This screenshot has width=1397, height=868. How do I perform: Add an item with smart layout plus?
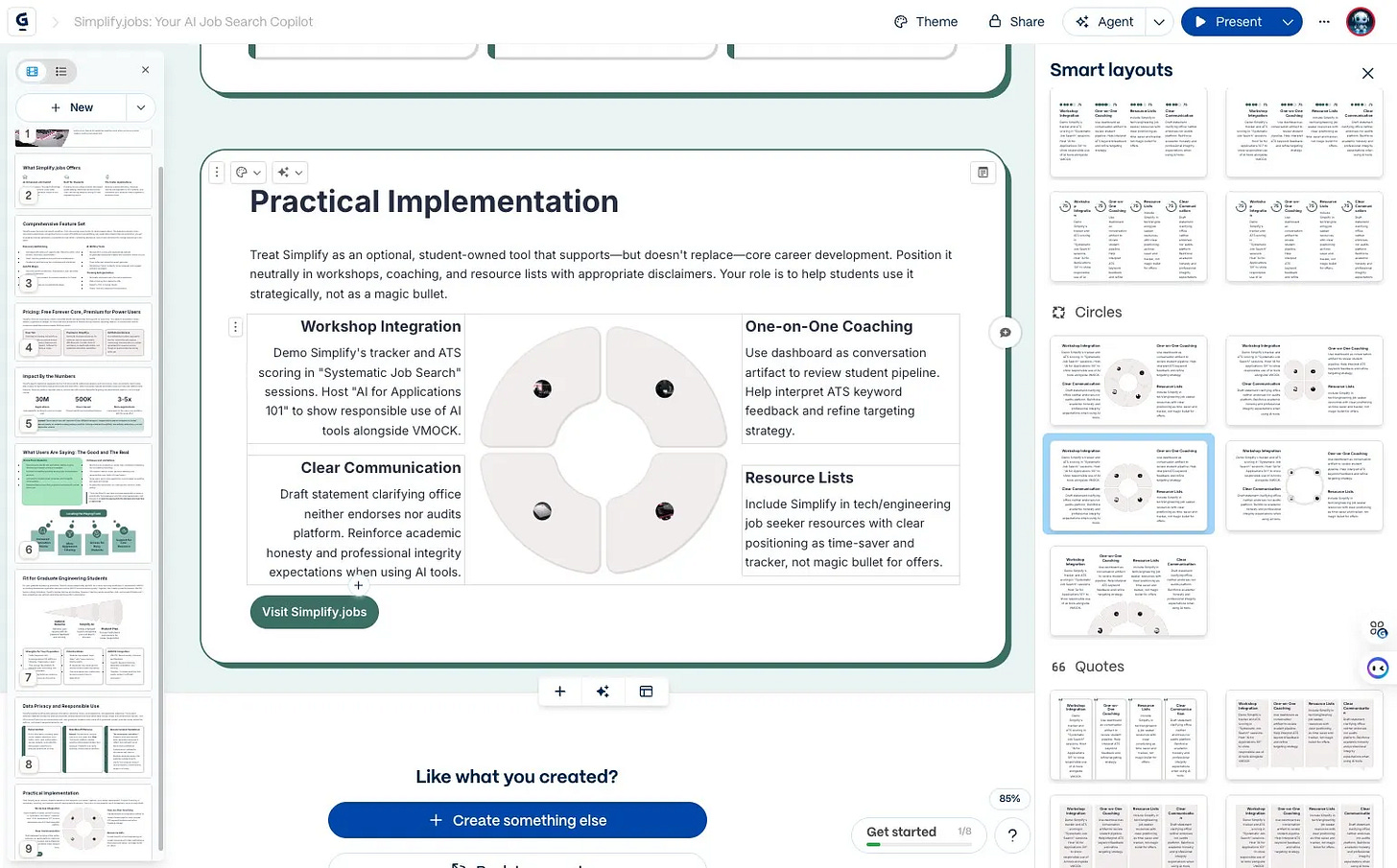click(x=358, y=585)
